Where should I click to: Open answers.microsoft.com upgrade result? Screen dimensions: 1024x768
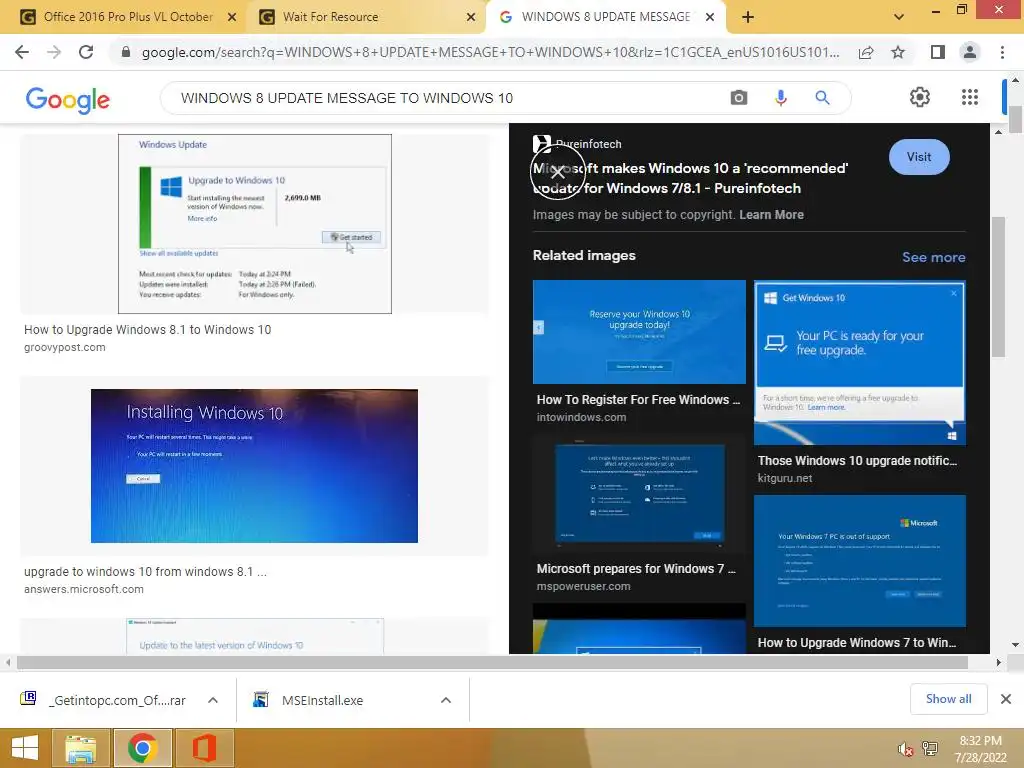pyautogui.click(x=145, y=571)
